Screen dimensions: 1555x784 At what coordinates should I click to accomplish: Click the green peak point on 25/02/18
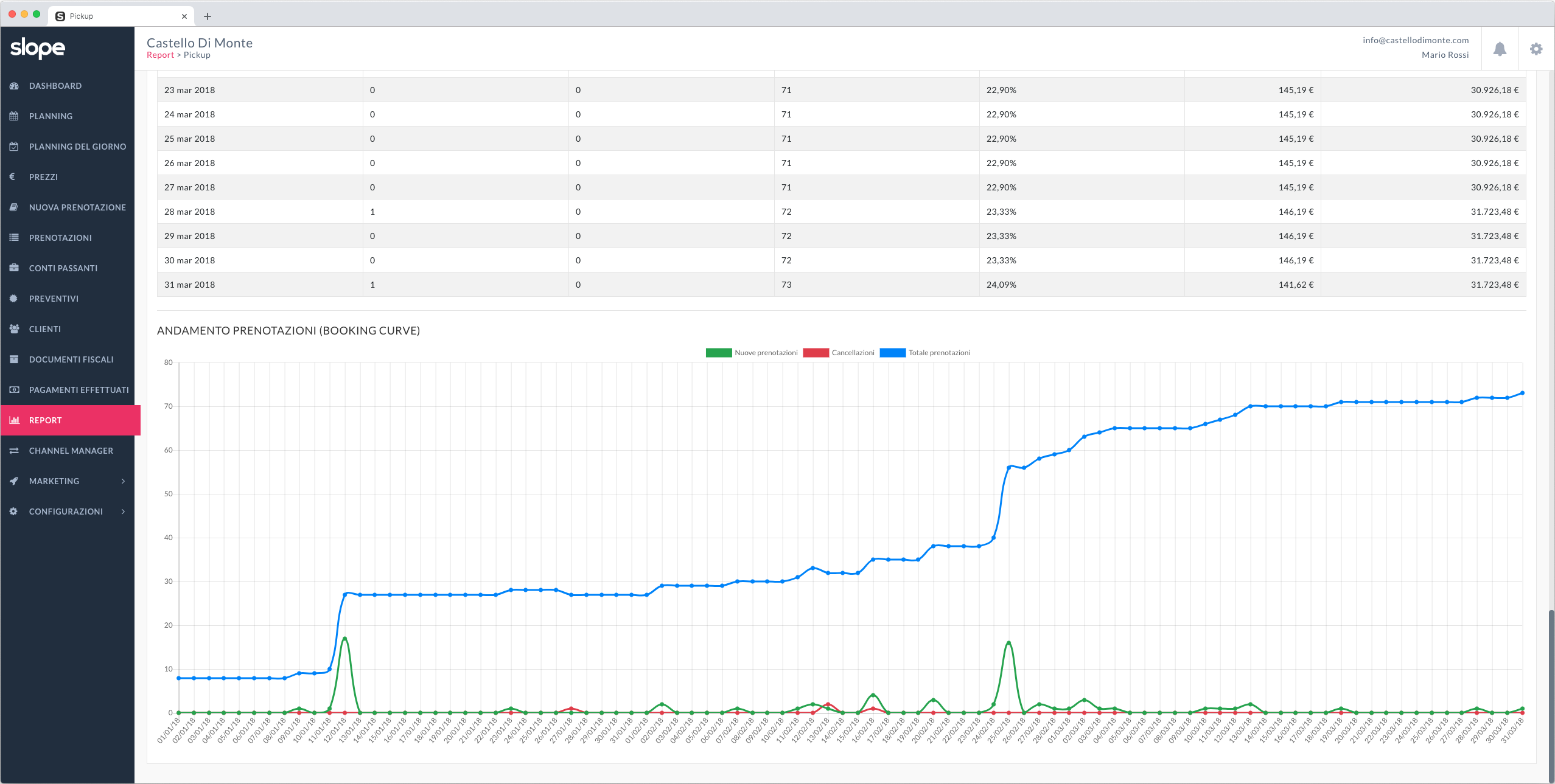click(x=1008, y=643)
